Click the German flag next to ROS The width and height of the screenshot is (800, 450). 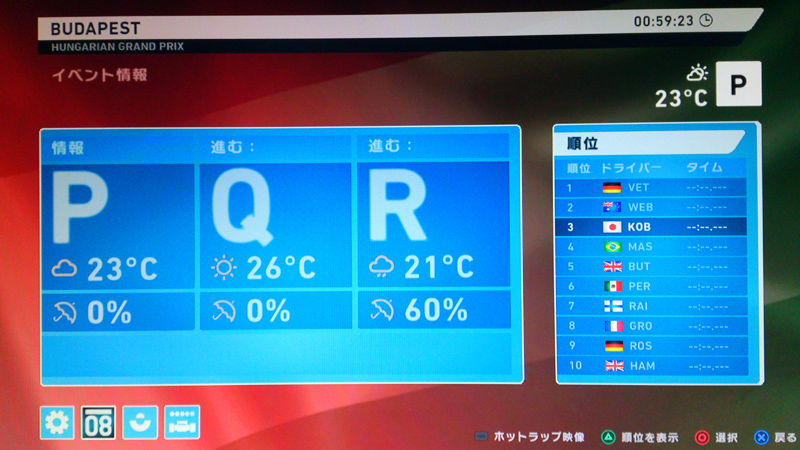(x=614, y=346)
